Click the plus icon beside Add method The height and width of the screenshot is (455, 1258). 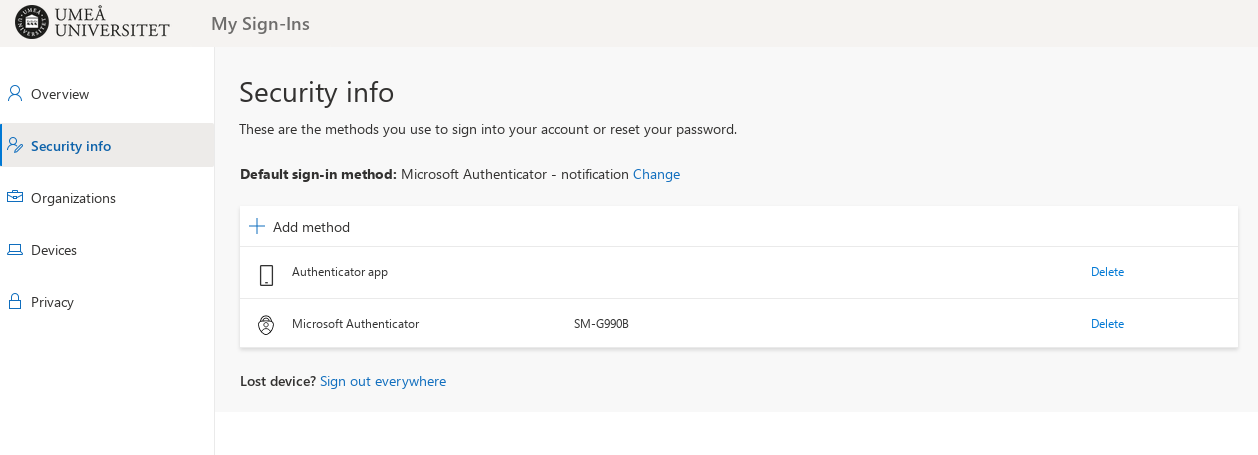point(257,226)
